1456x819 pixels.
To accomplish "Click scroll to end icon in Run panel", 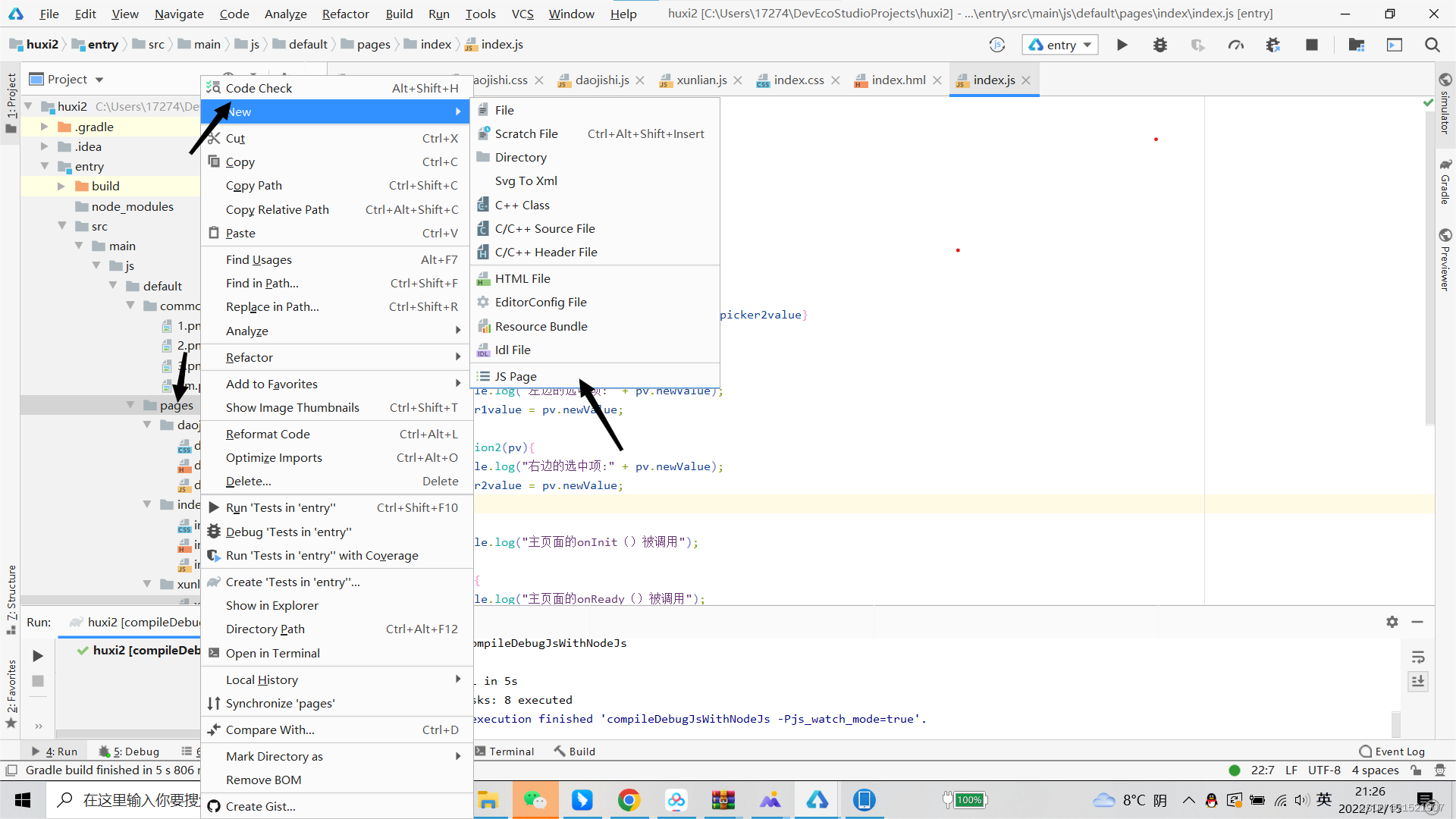I will 1417,682.
